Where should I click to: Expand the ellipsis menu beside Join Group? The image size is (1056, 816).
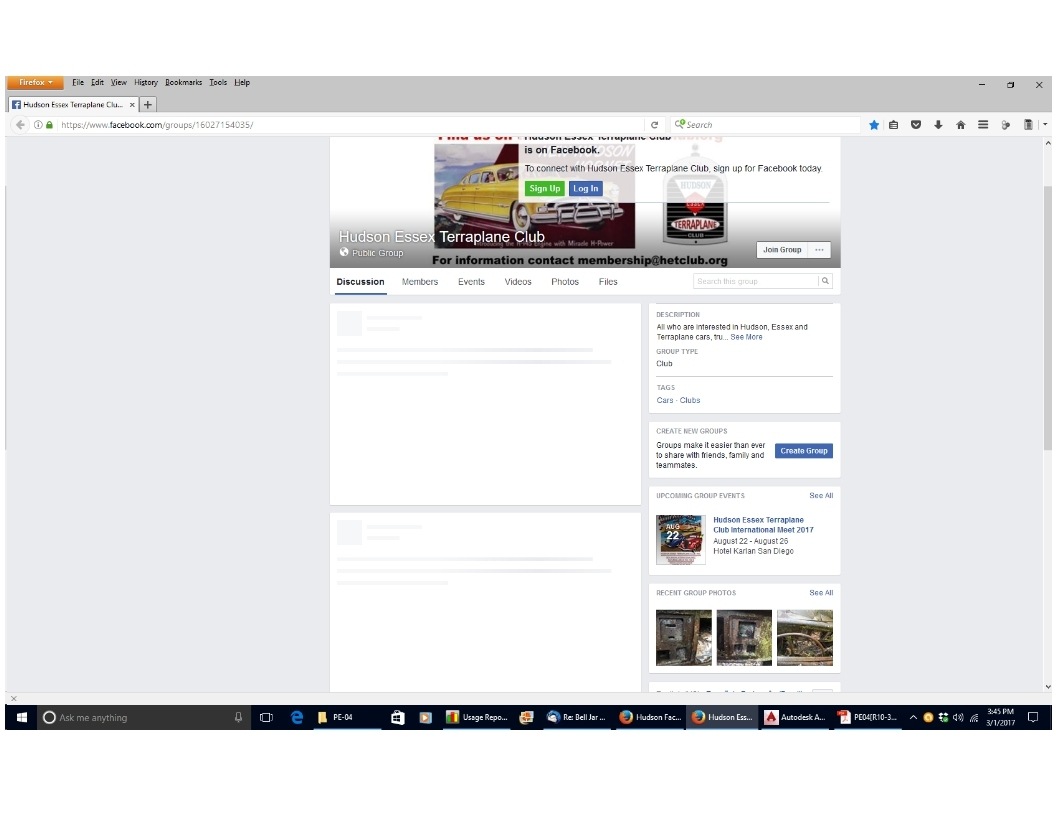(820, 250)
